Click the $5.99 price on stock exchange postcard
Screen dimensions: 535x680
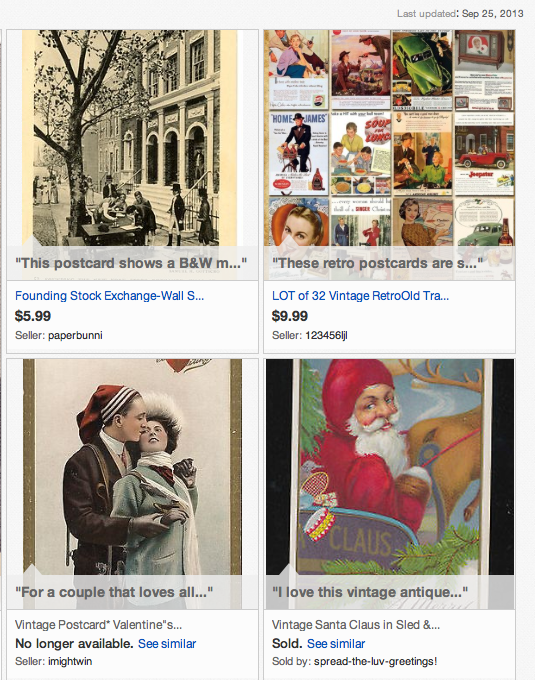click(33, 316)
